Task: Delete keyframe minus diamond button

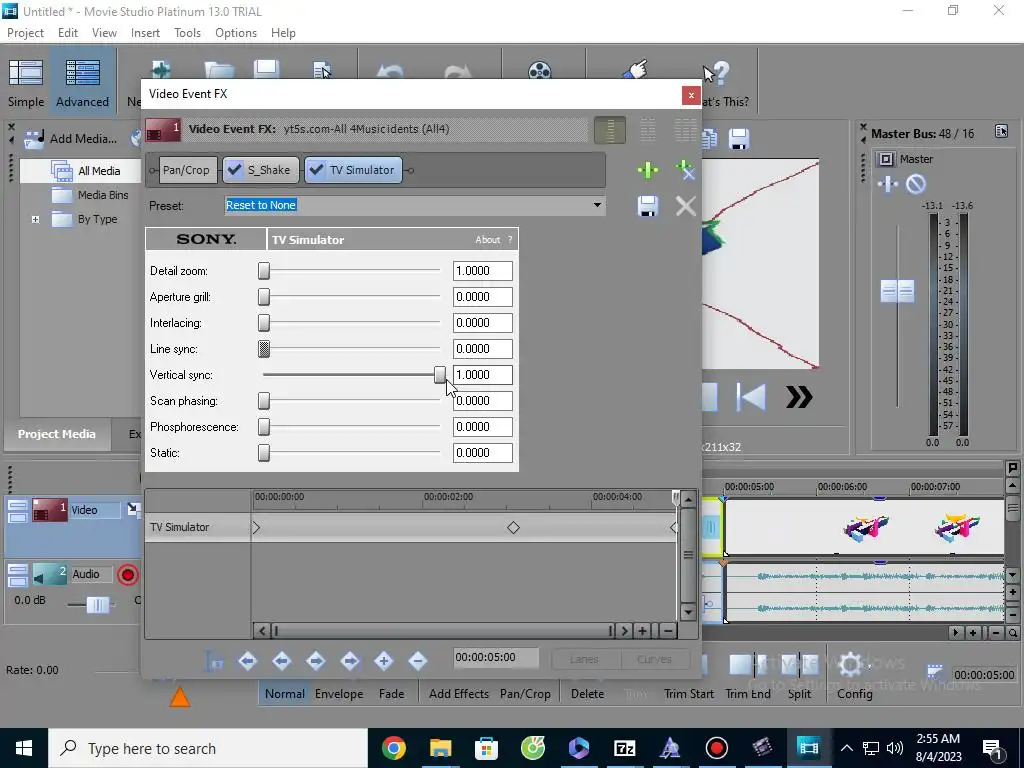Action: pyautogui.click(x=418, y=661)
